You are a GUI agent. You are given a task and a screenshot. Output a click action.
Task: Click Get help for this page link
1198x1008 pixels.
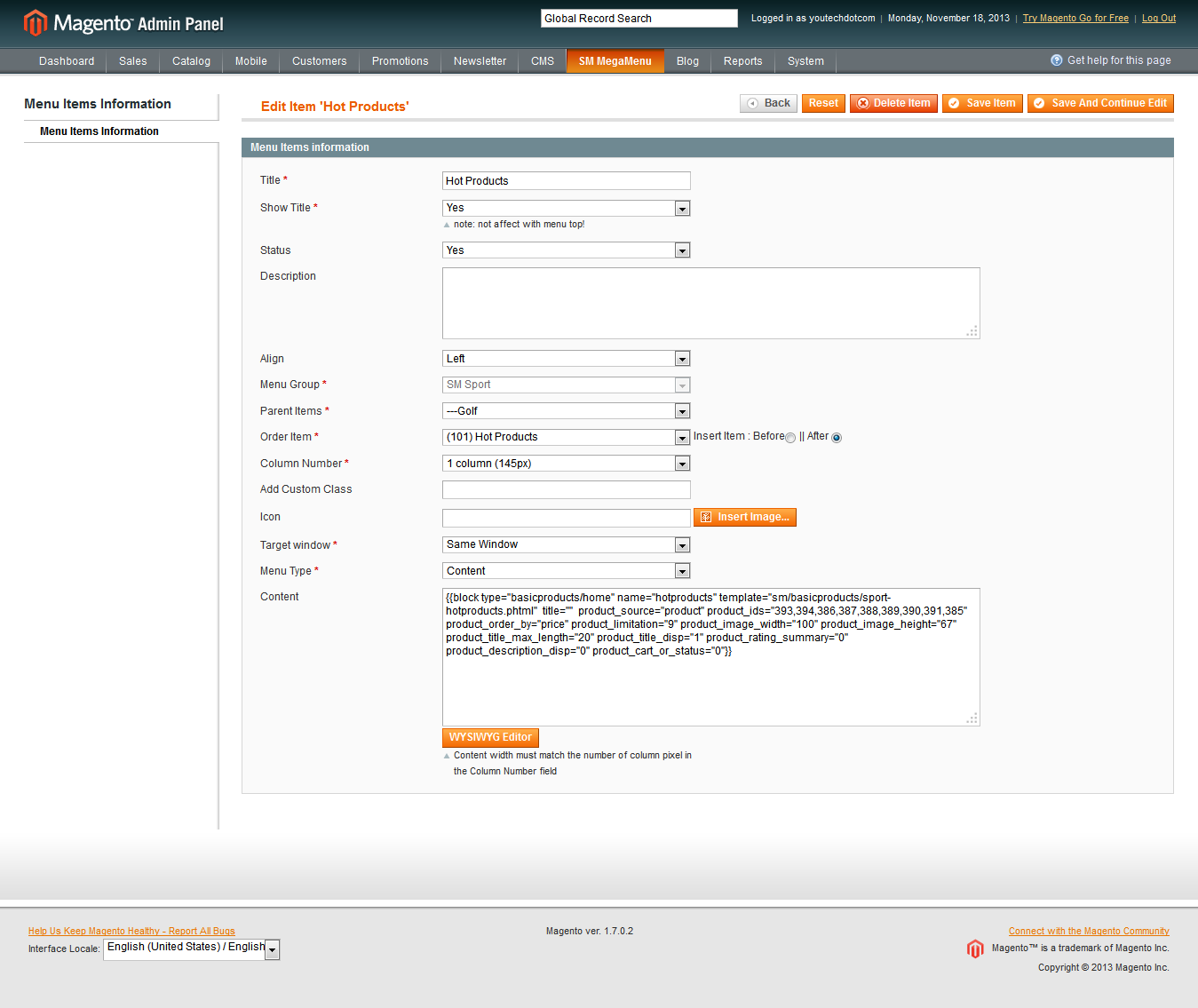[x=1119, y=60]
